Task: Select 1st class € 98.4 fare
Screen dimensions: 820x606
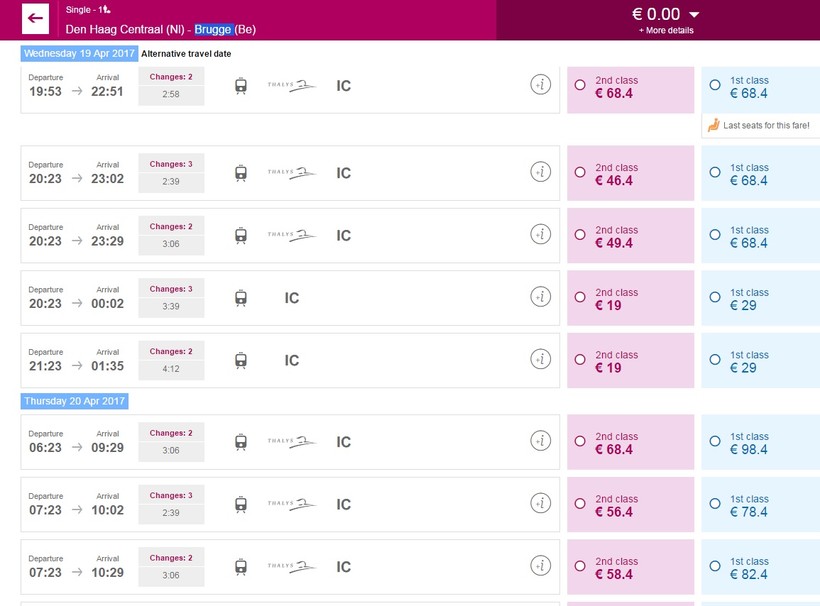Action: pos(715,441)
